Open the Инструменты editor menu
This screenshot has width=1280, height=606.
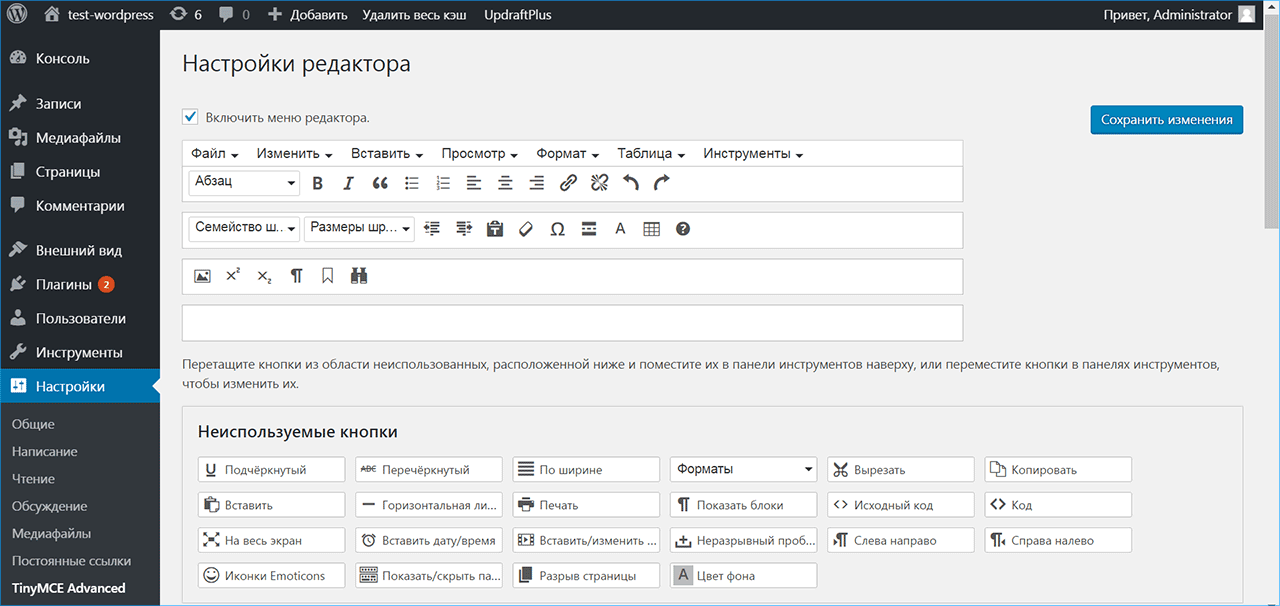pyautogui.click(x=753, y=154)
